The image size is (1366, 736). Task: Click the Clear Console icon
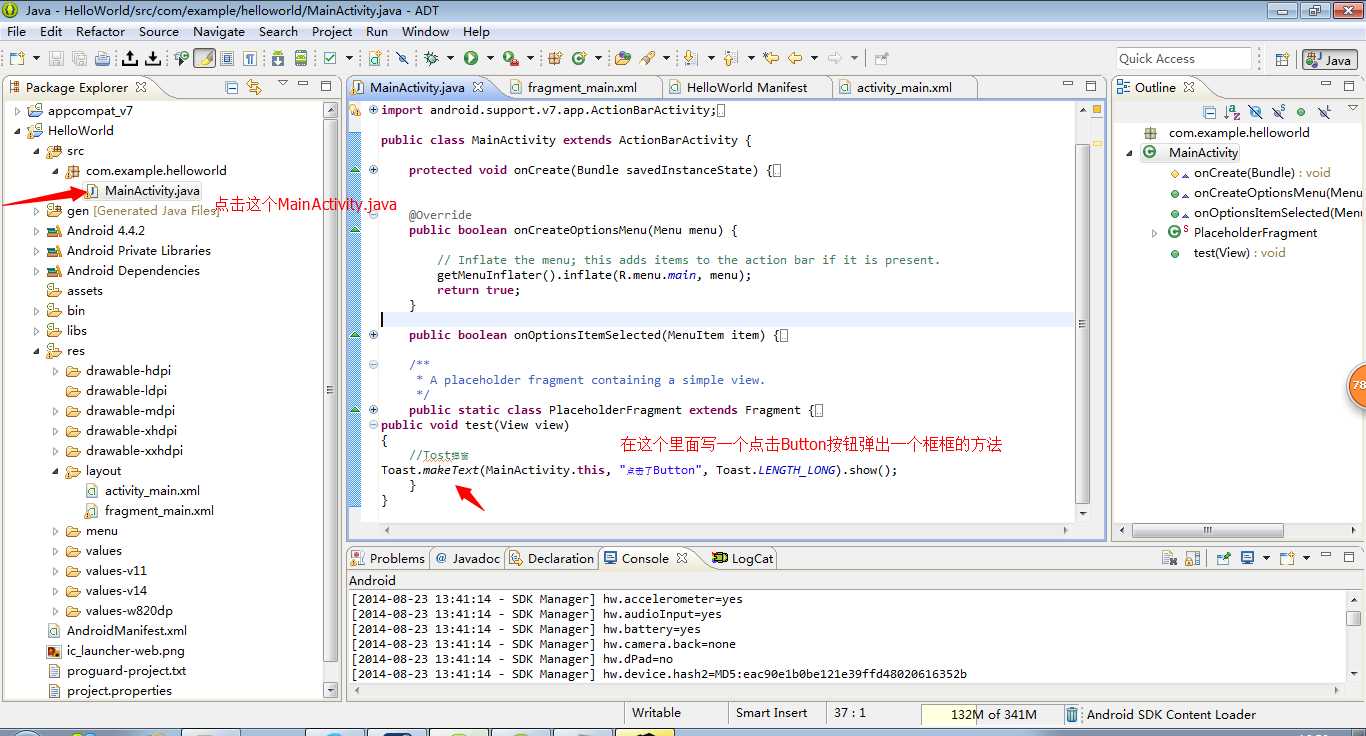click(1169, 557)
